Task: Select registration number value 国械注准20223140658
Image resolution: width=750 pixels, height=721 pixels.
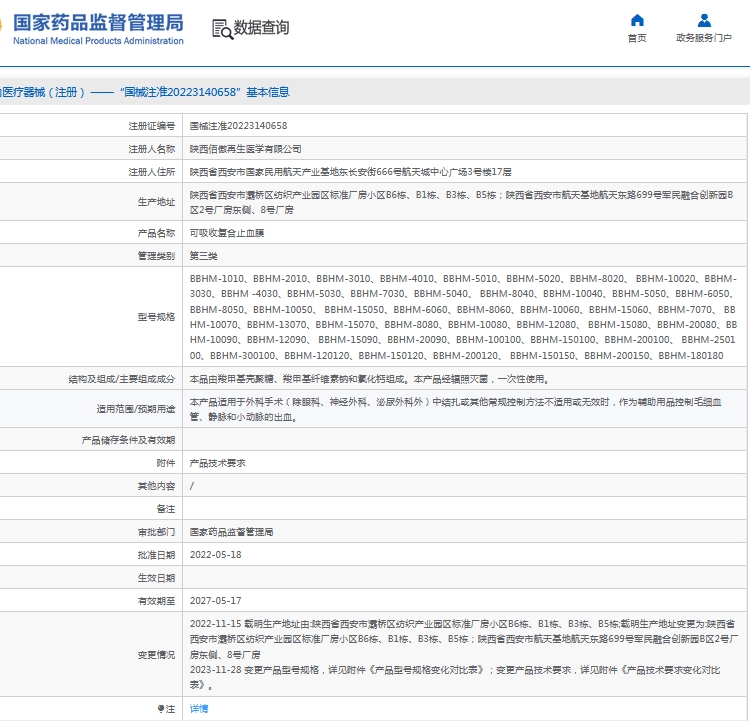Action: click(238, 126)
